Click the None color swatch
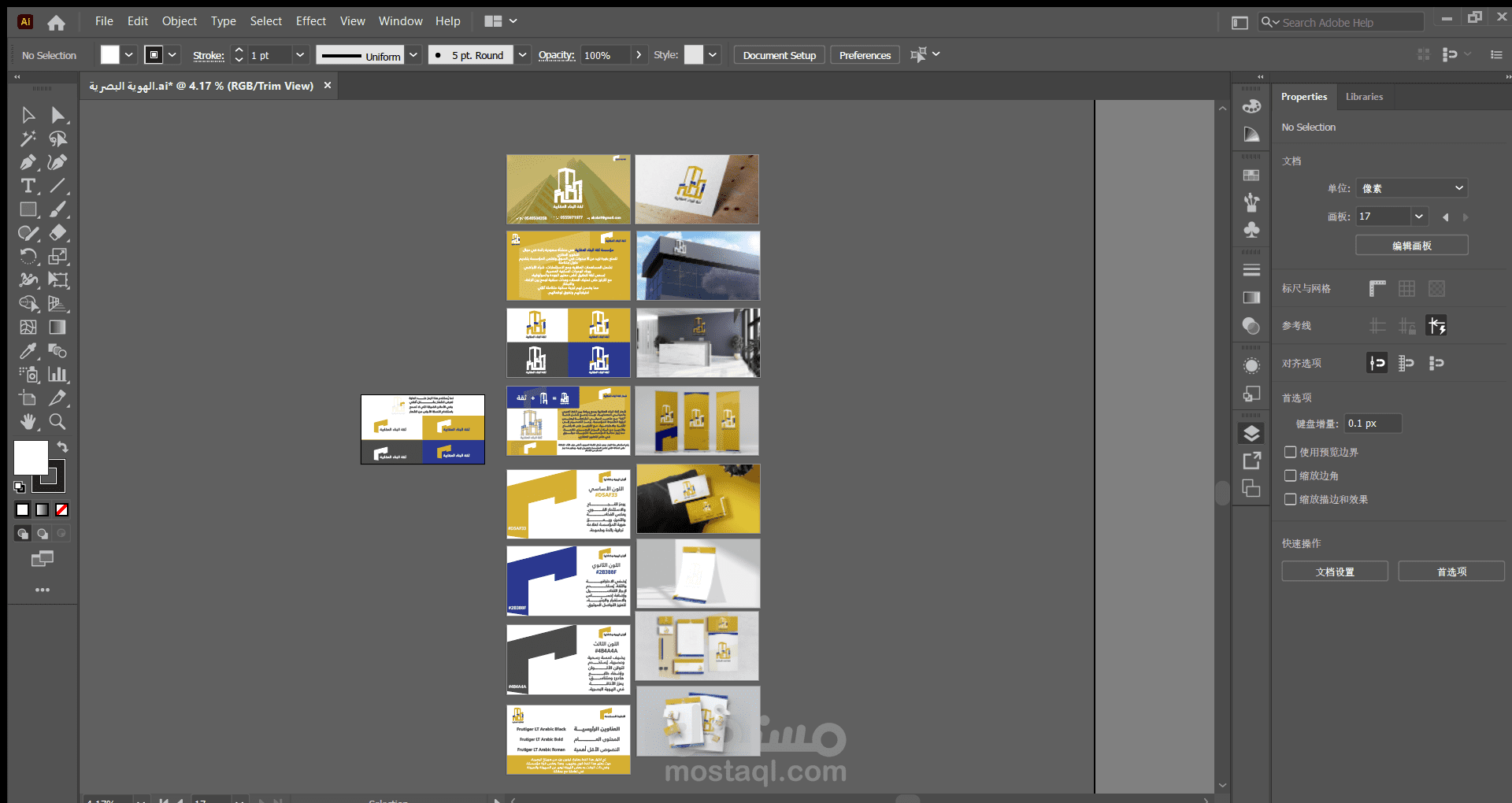The width and height of the screenshot is (1512, 803). tap(61, 510)
